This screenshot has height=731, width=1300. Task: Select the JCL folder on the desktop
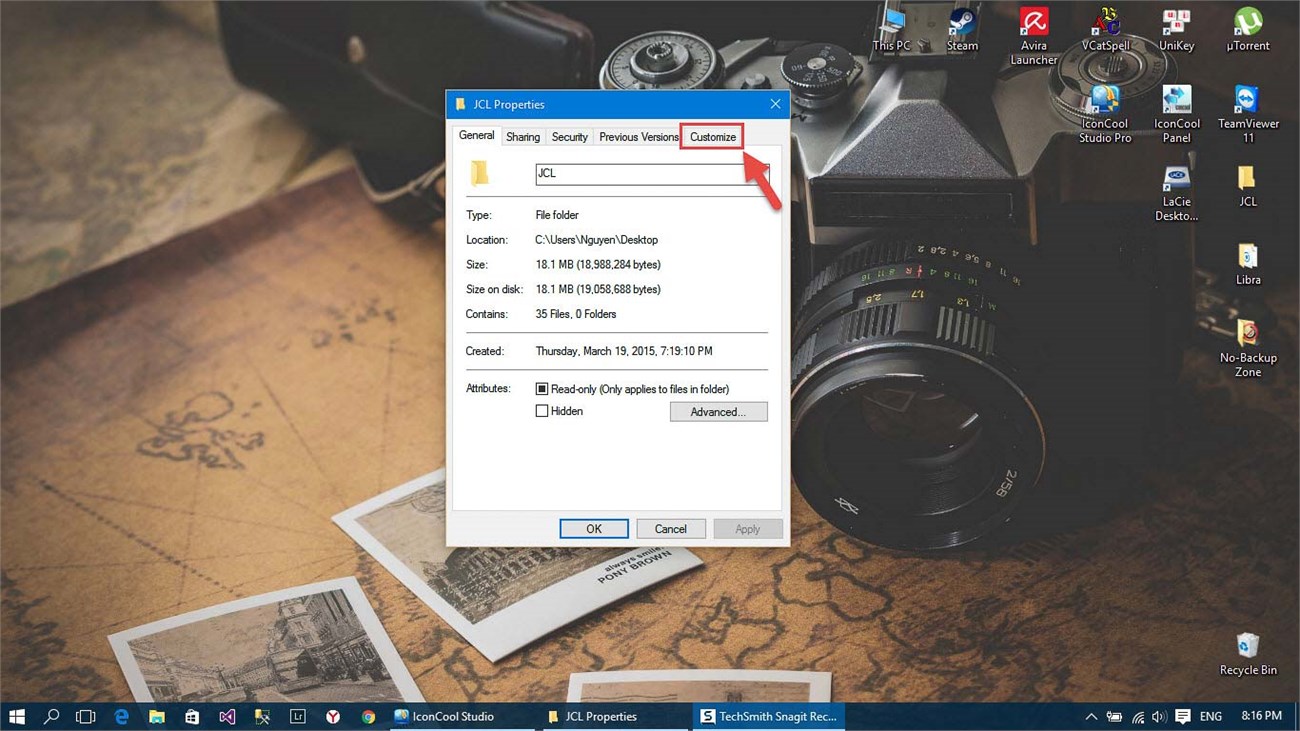(1247, 186)
